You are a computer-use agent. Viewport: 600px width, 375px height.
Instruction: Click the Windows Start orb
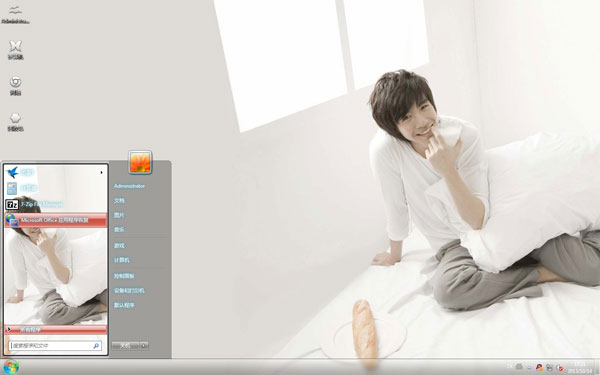pyautogui.click(x=11, y=367)
